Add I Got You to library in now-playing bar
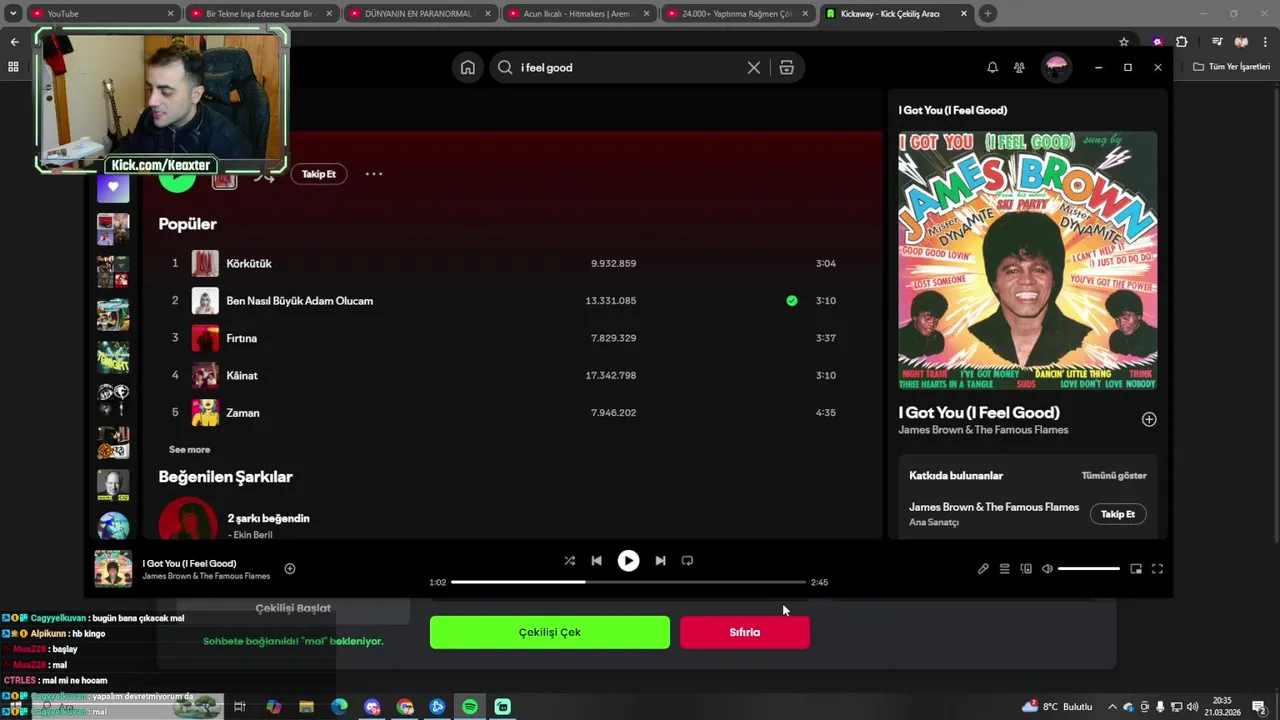The image size is (1280, 720). tap(290, 569)
